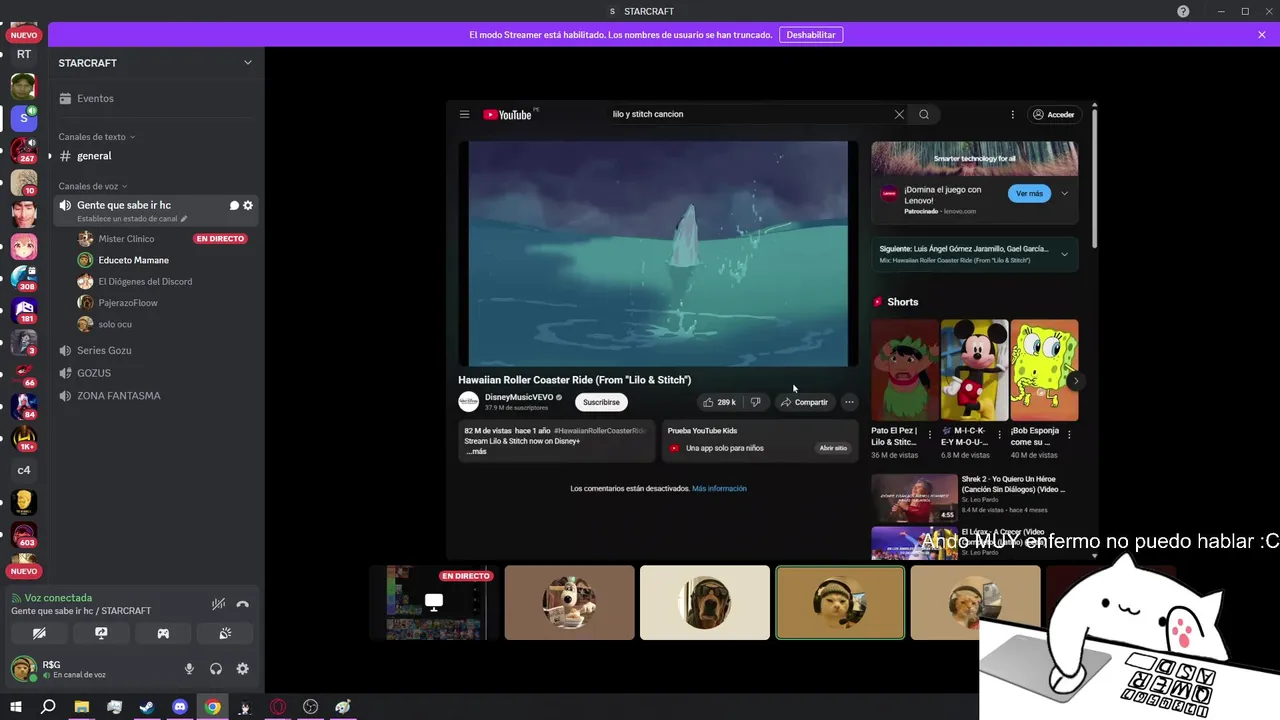This screenshot has height=720, width=1280.
Task: Click the YouTube search field
Action: tap(750, 114)
